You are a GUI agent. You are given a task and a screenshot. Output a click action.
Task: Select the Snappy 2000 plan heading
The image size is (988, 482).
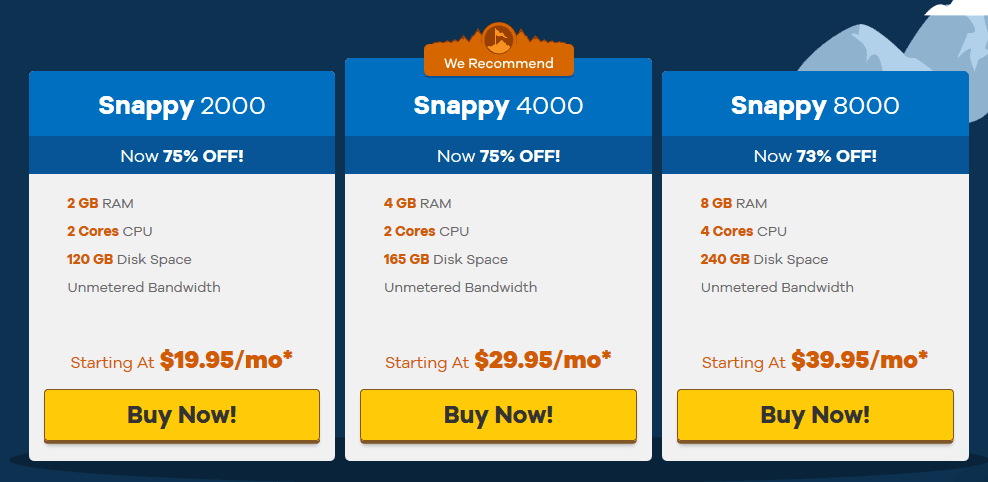tap(181, 106)
